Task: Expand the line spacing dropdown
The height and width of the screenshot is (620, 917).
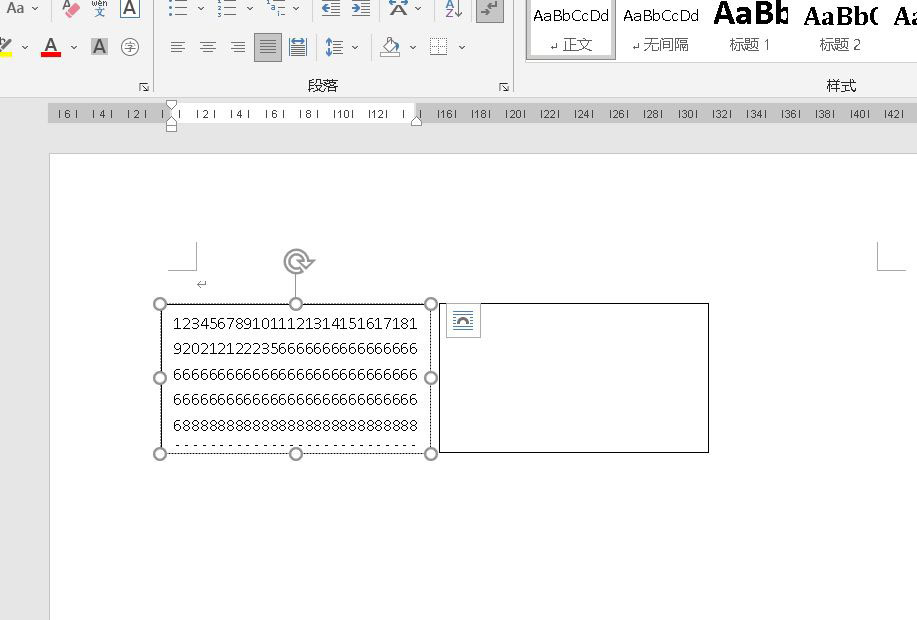Action: click(355, 47)
